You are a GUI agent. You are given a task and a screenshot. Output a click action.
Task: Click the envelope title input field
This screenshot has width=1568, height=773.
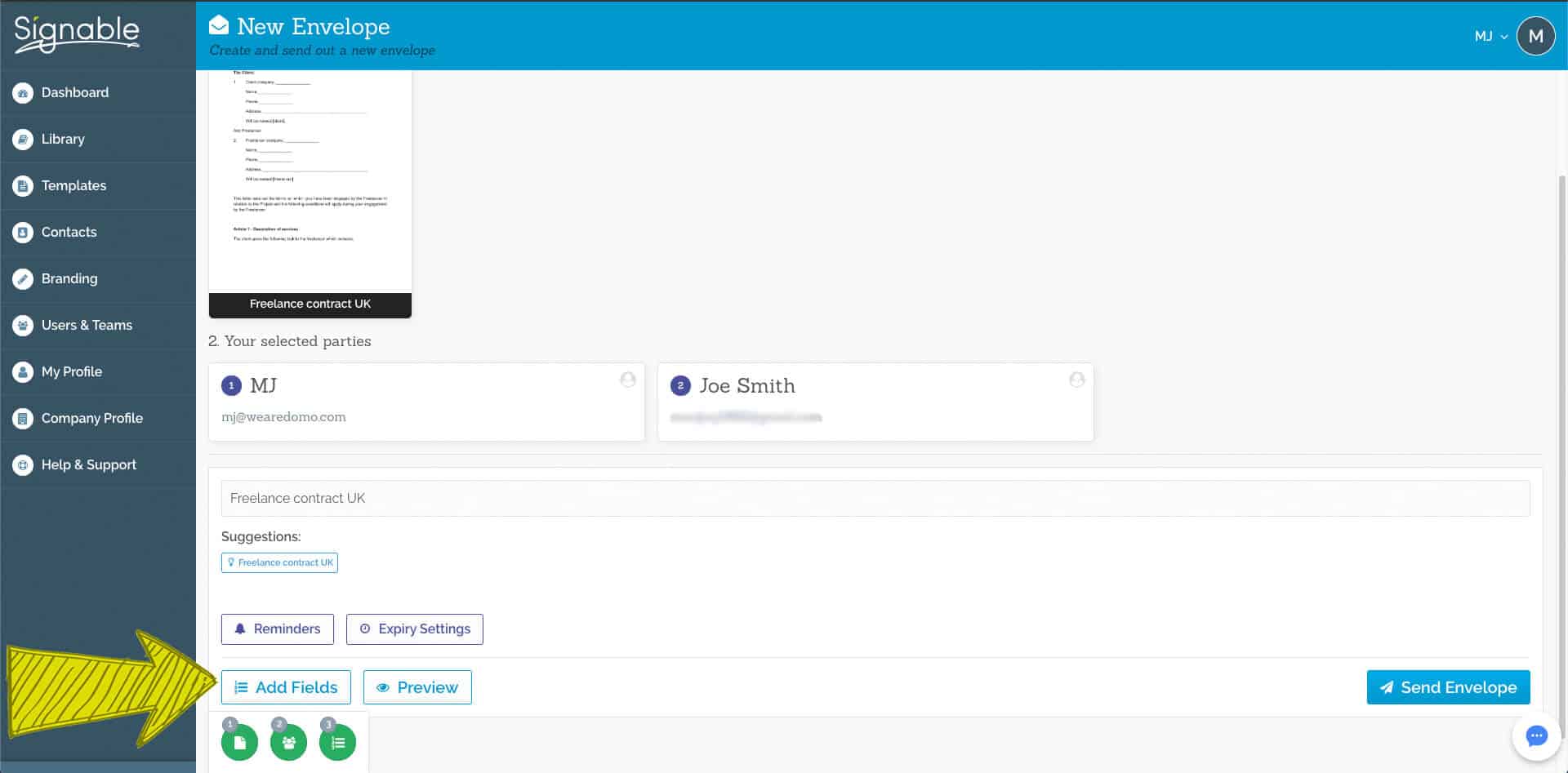pyautogui.click(x=875, y=498)
